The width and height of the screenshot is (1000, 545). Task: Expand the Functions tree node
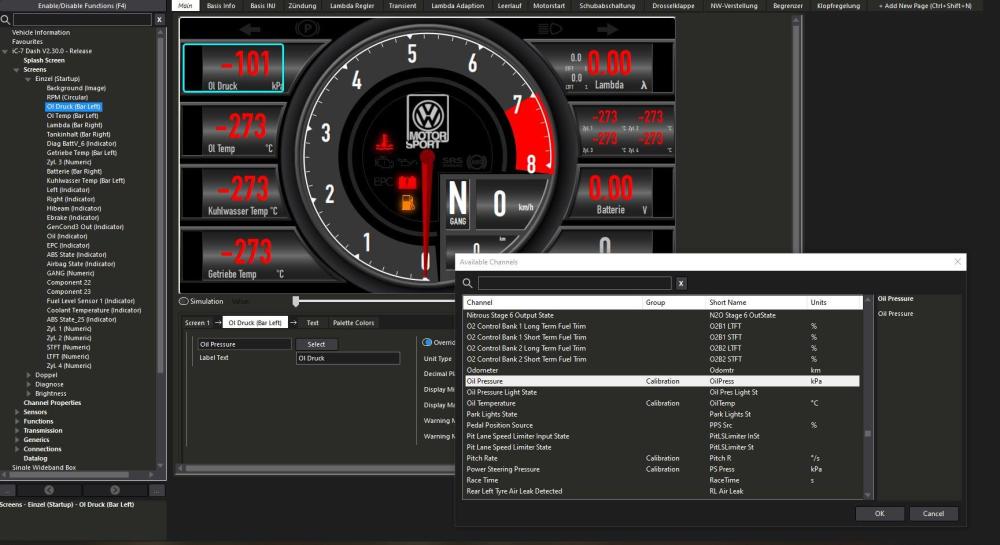[x=17, y=421]
